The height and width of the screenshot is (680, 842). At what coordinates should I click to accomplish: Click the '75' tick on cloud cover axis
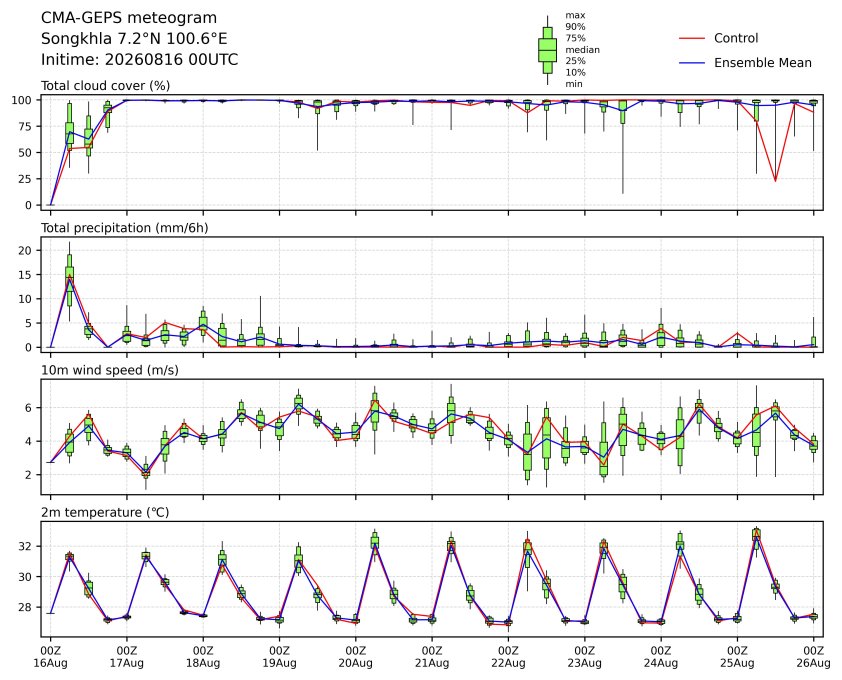click(x=25, y=127)
